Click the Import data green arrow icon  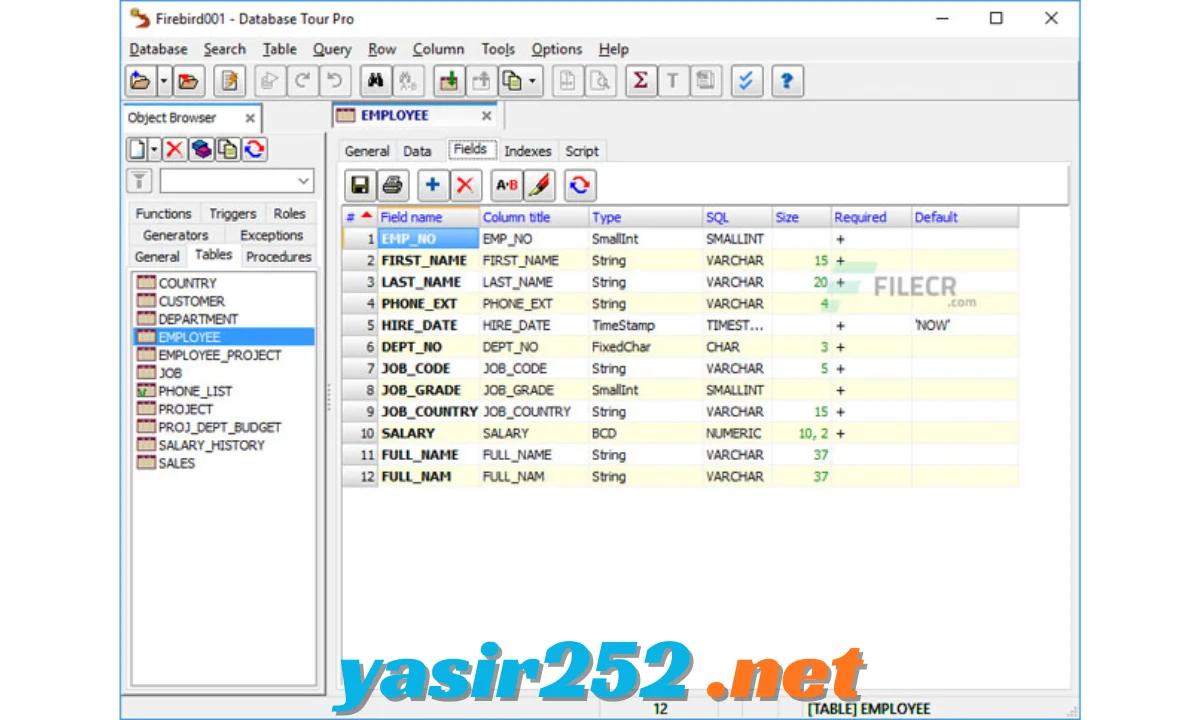coord(449,81)
